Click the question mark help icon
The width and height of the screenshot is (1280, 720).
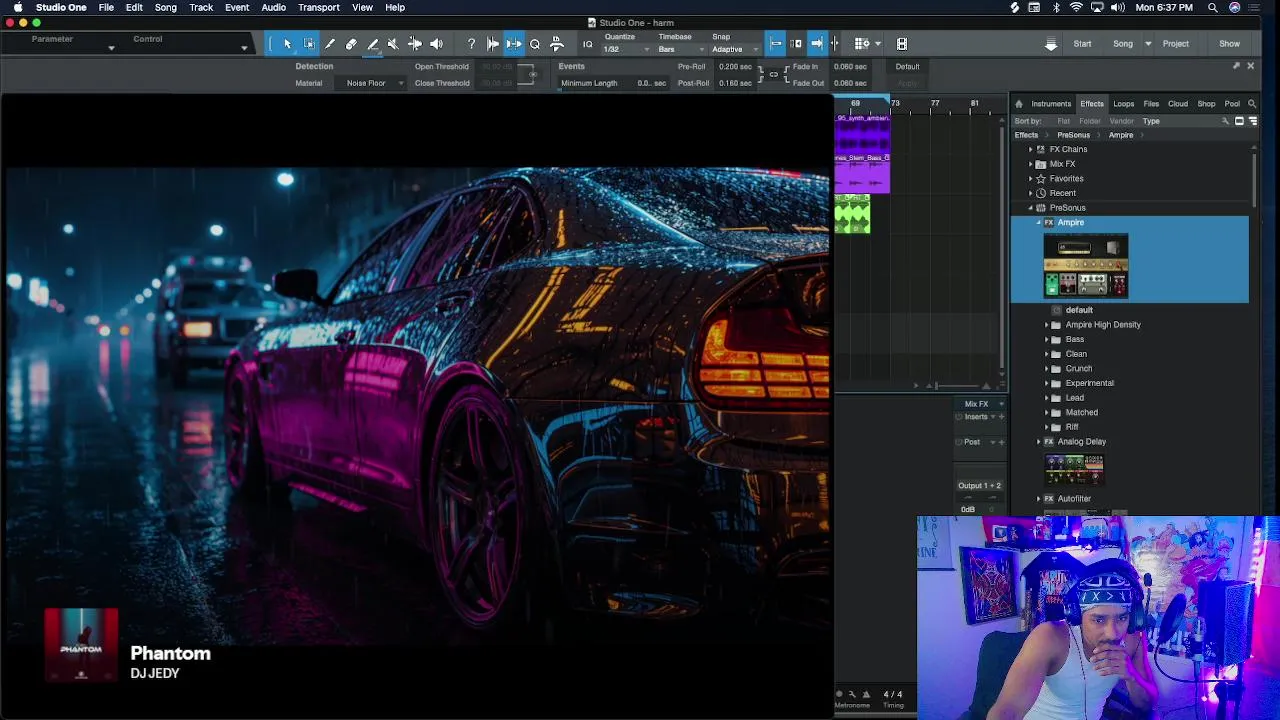click(471, 44)
